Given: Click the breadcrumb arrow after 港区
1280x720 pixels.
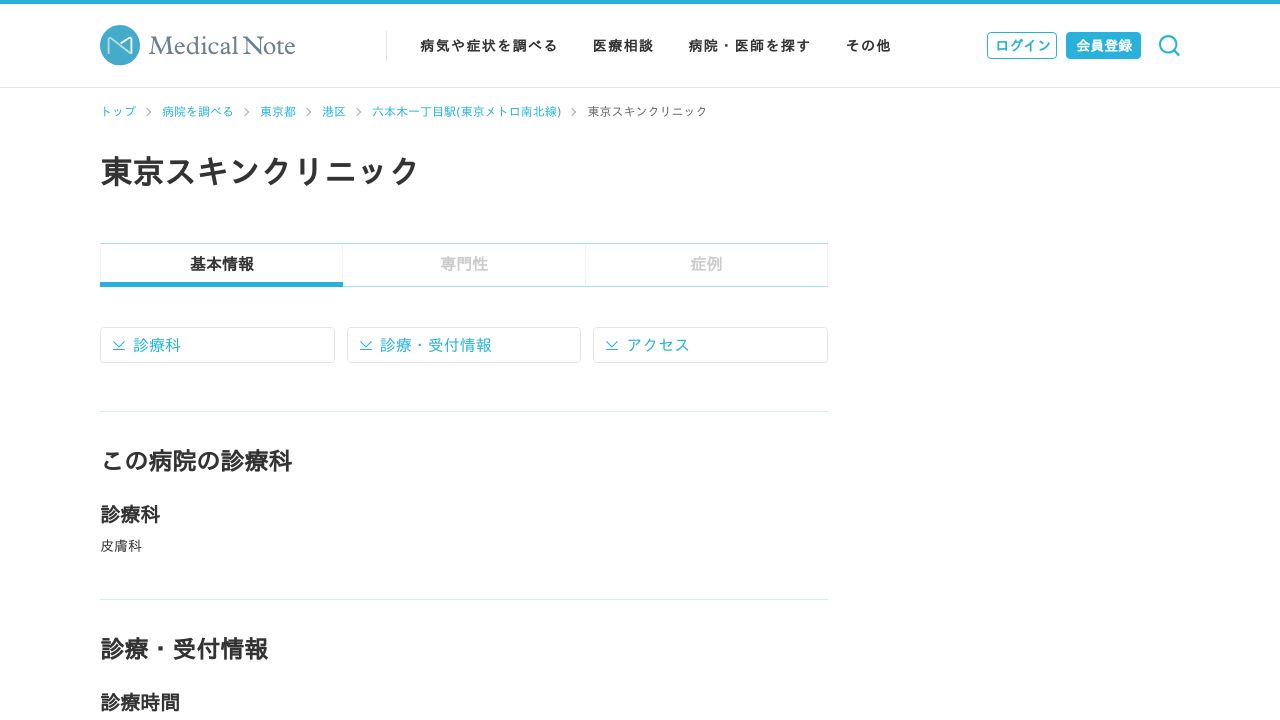Looking at the screenshot, I should click(x=359, y=112).
